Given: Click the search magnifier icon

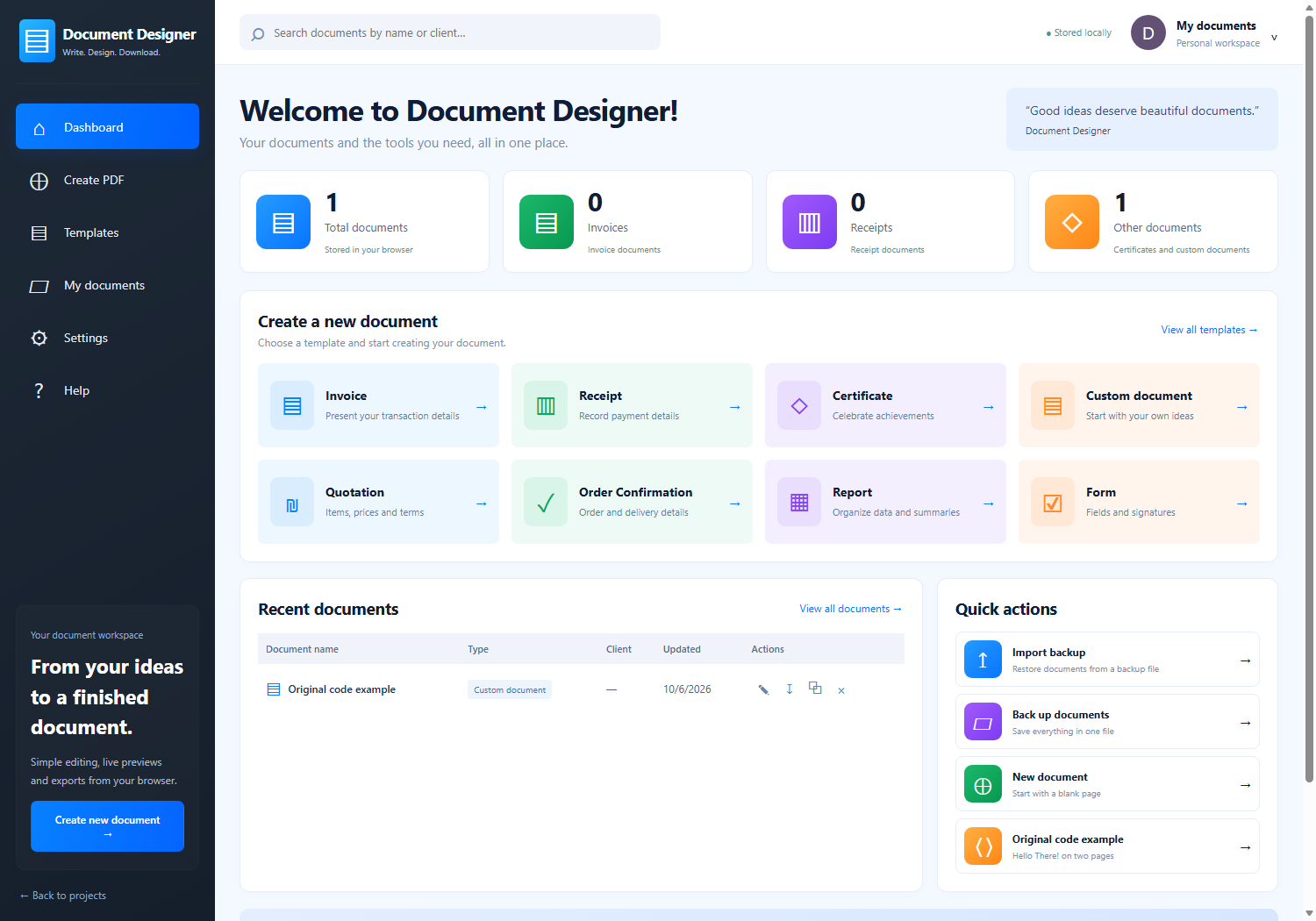Looking at the screenshot, I should (257, 34).
